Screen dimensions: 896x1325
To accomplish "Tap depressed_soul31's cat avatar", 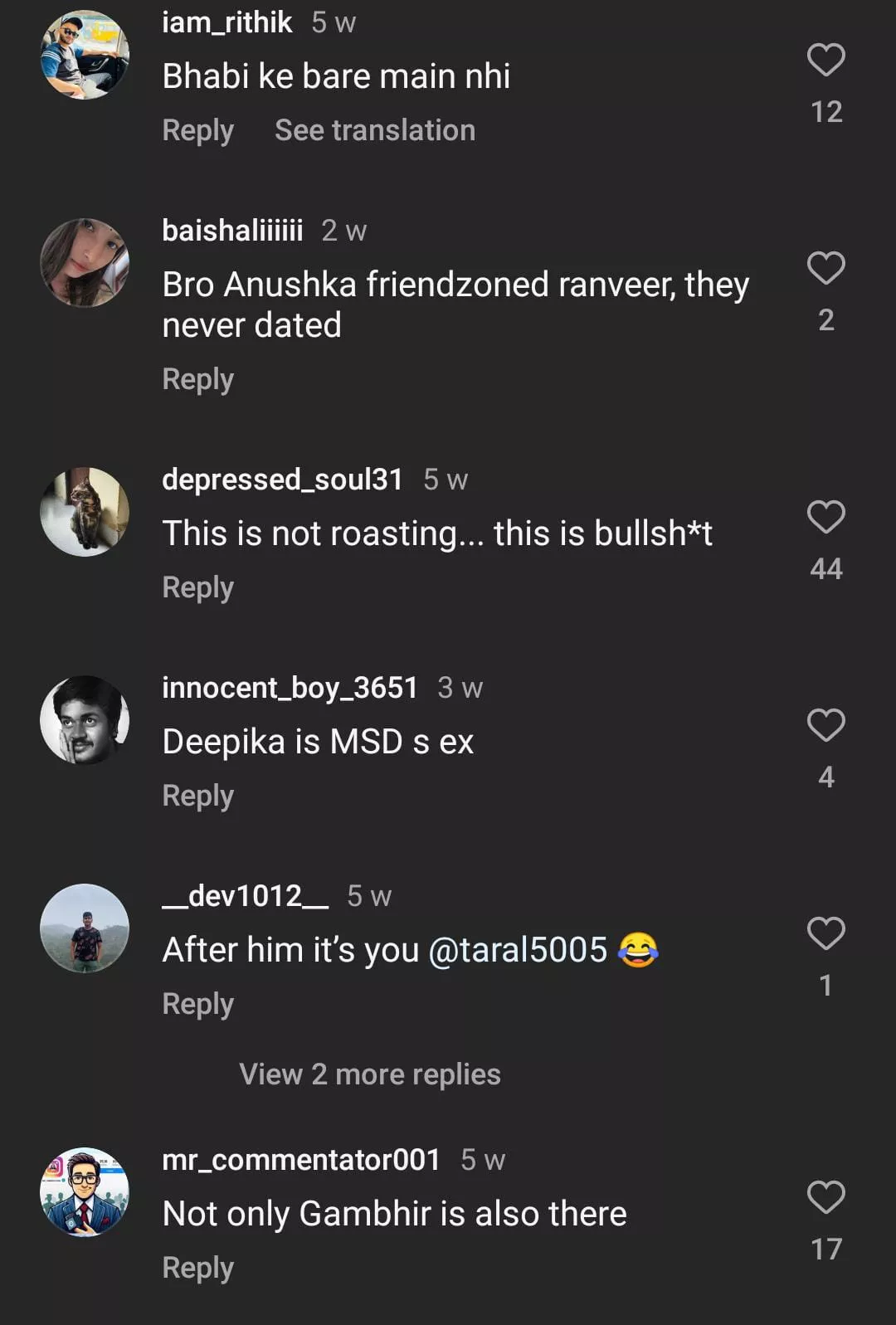I will (x=85, y=512).
